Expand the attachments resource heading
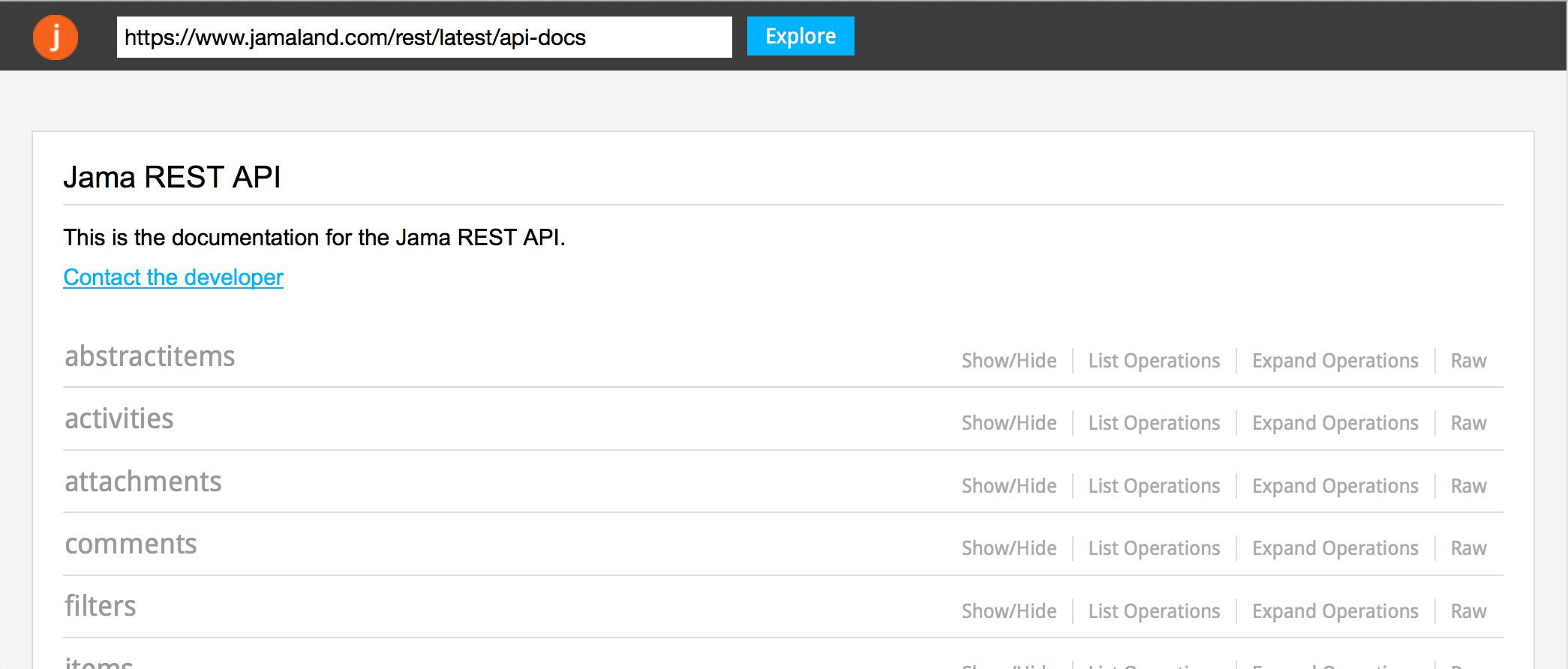 143,481
